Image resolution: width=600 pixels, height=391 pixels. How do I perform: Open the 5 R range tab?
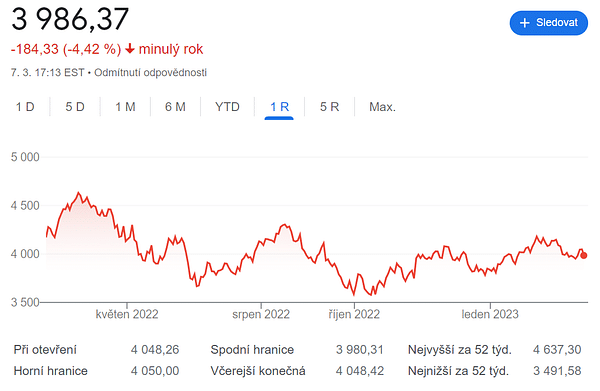click(x=329, y=107)
